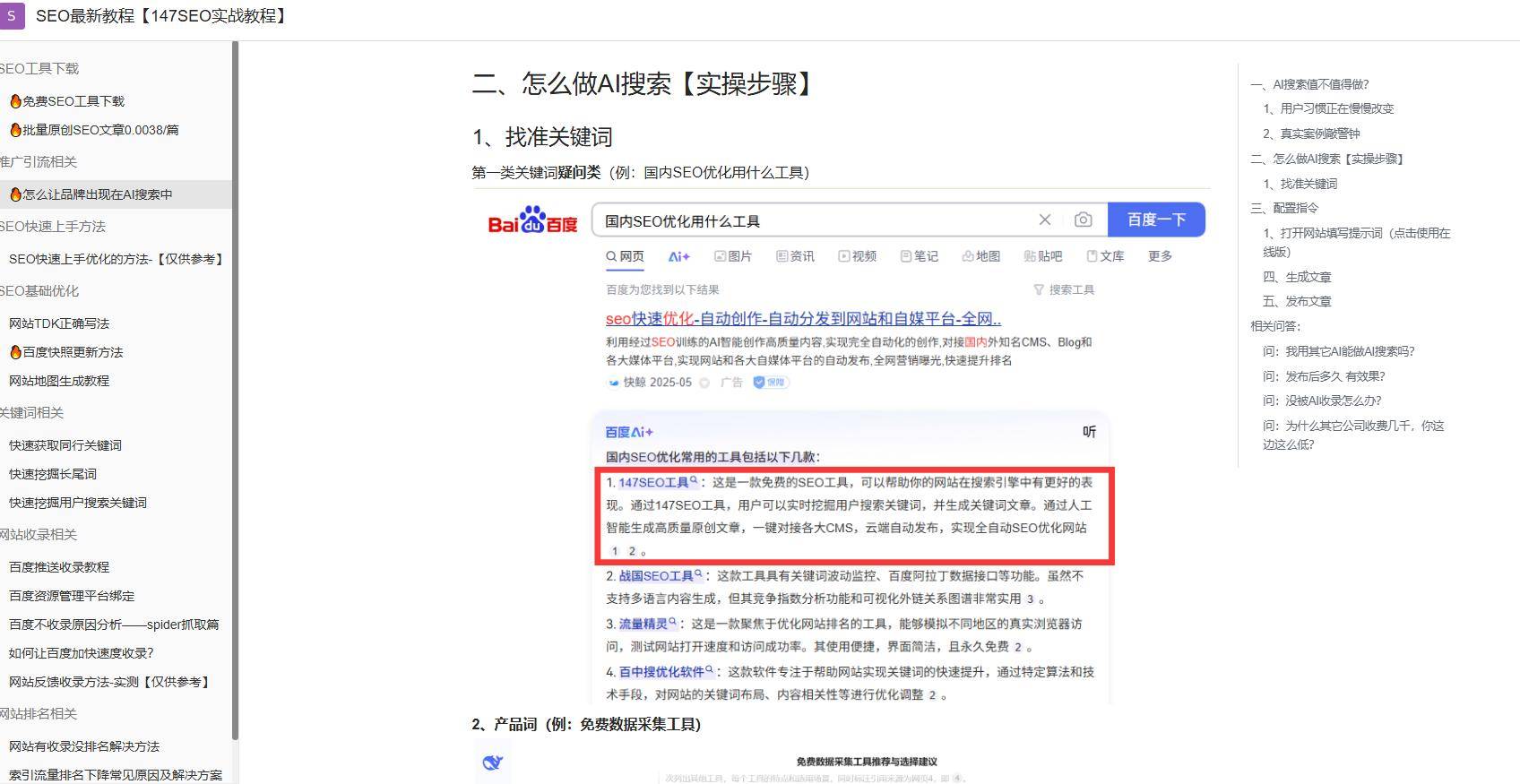This screenshot has height=784, width=1520.
Task: Click subheading 1、找准关键词 in article
Action: (x=542, y=137)
